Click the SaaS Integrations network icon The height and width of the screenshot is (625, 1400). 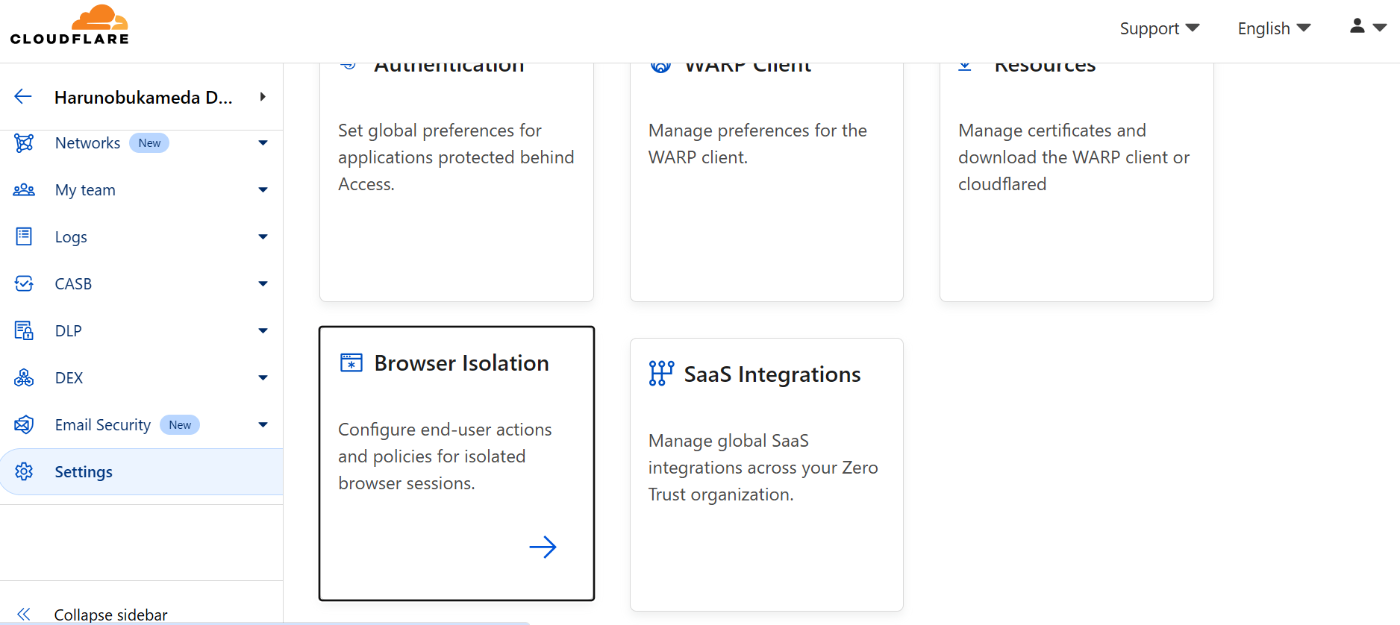tap(660, 373)
